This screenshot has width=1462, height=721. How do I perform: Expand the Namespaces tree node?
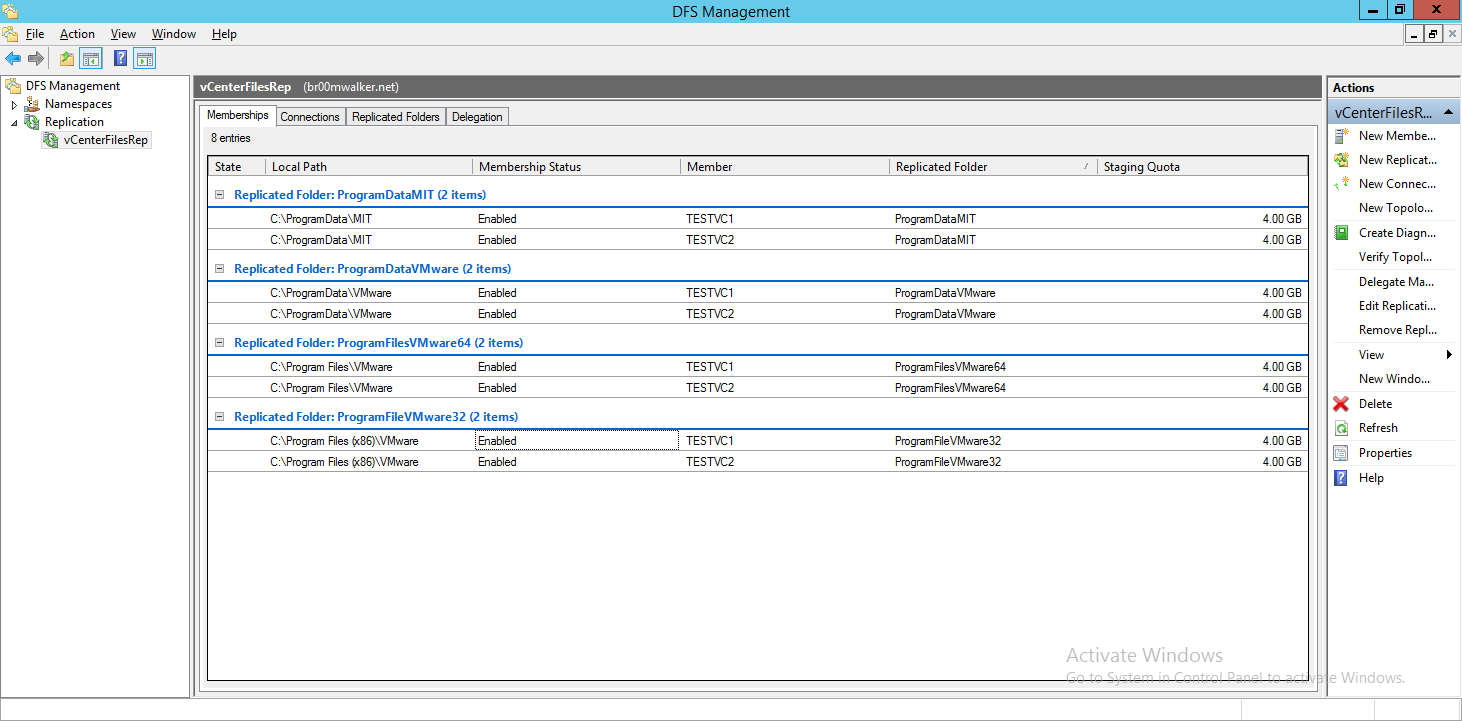14,104
